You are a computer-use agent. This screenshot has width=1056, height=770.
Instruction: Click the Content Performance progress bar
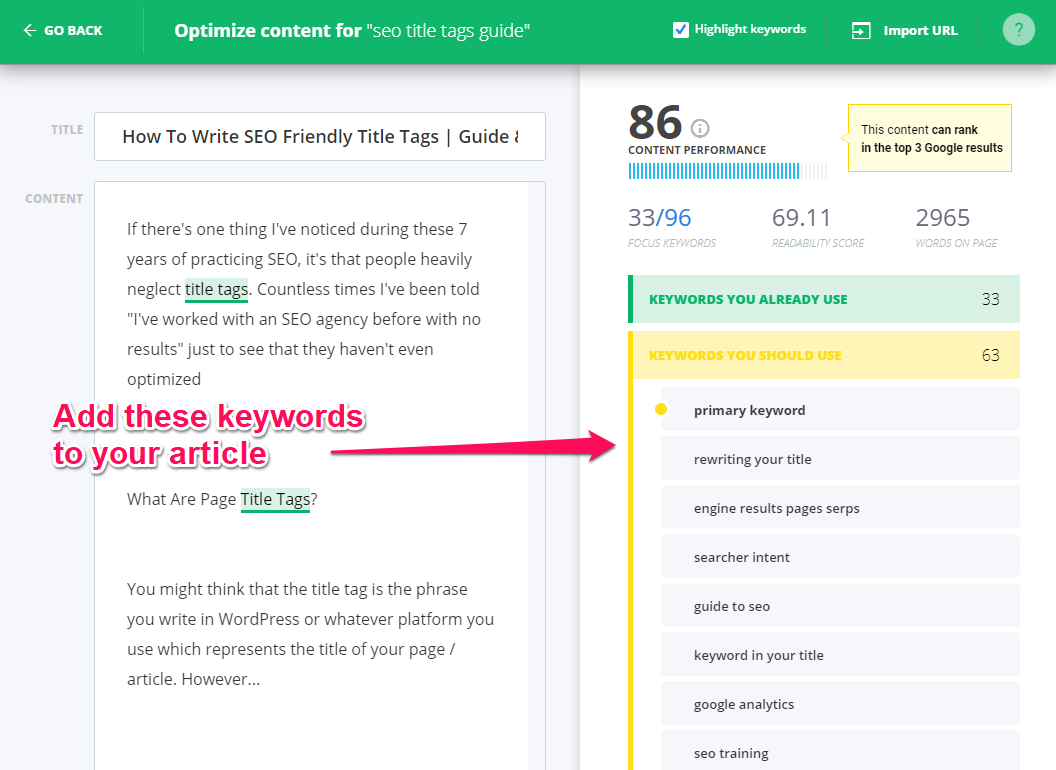click(727, 172)
